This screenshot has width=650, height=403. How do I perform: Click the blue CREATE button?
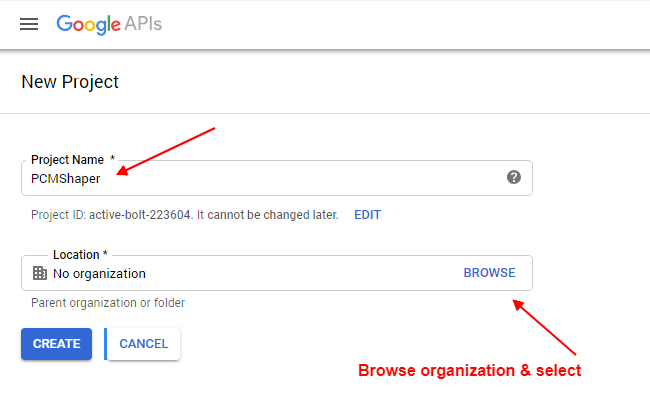point(56,344)
